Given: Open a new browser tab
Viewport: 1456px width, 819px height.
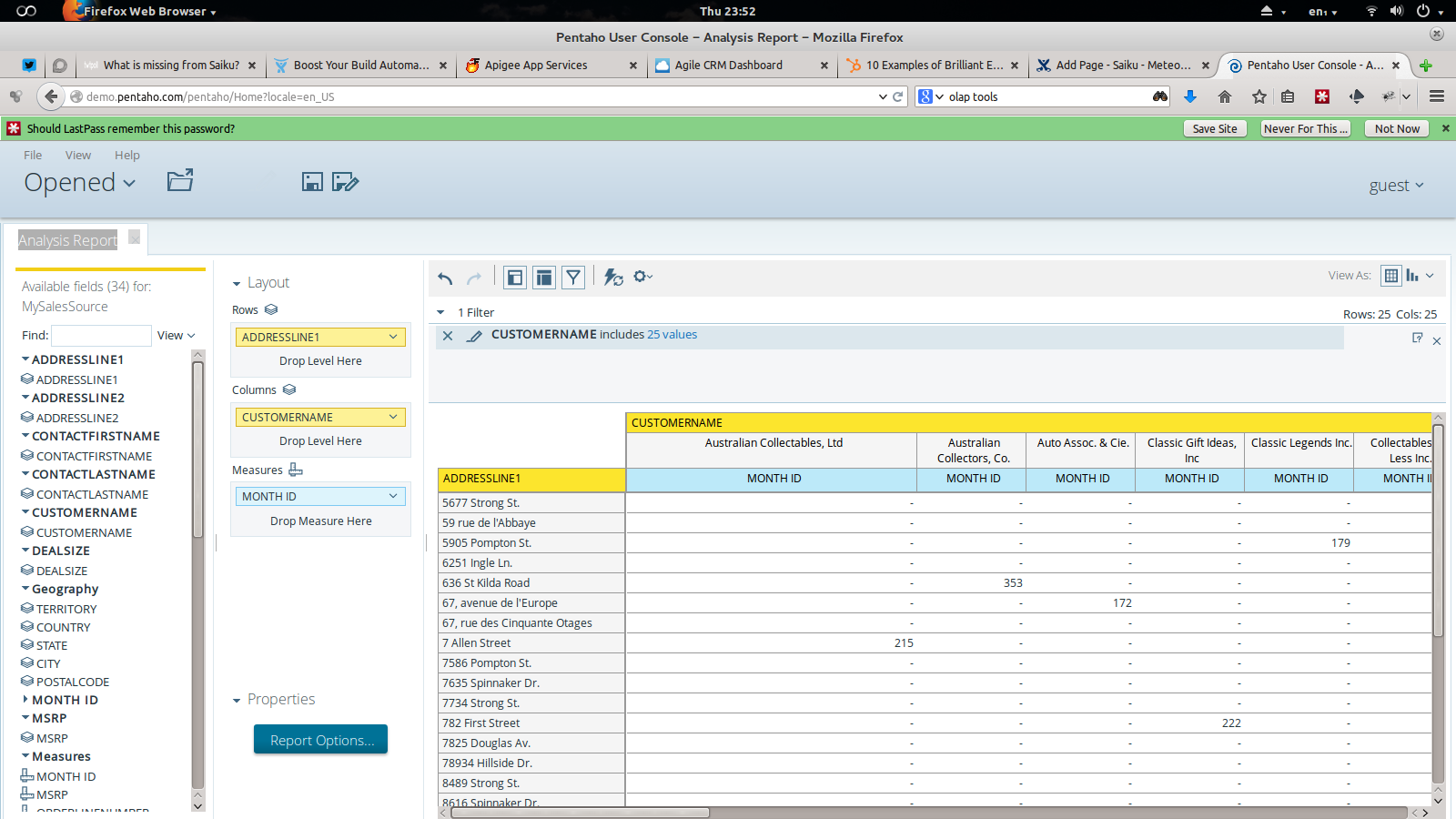Looking at the screenshot, I should (1426, 66).
